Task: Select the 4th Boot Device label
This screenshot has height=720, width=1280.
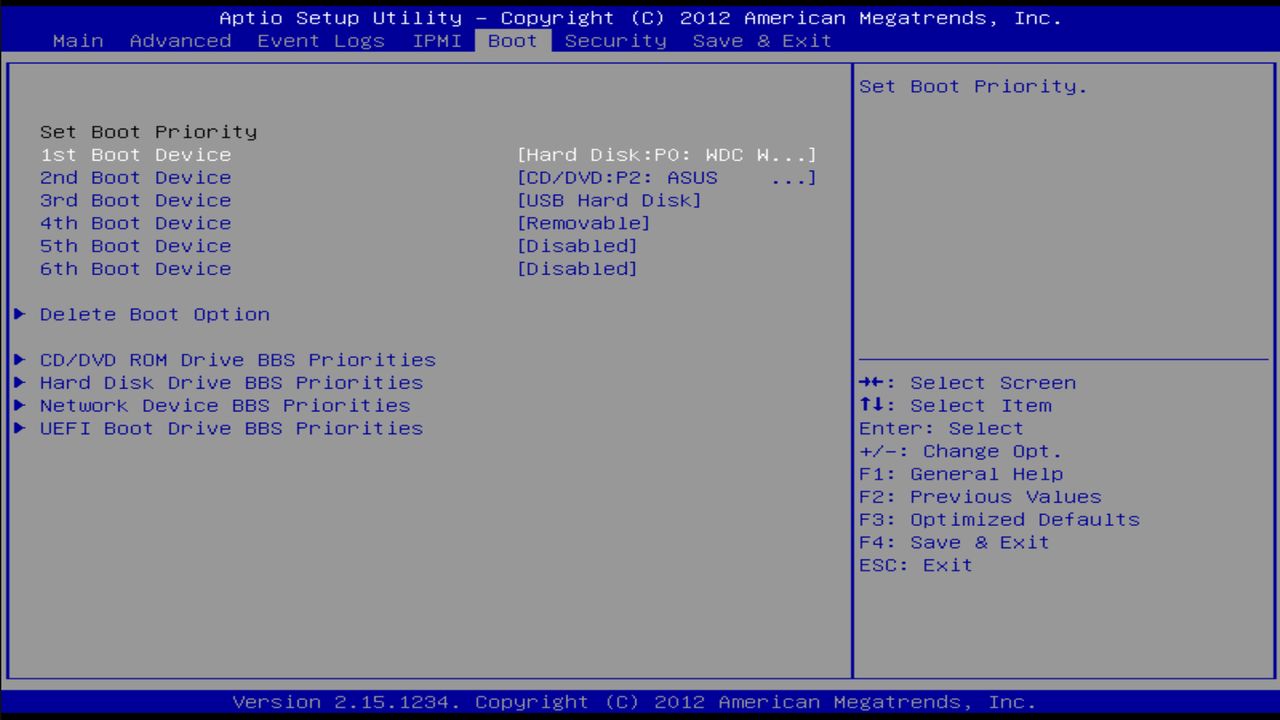Action: coord(135,223)
